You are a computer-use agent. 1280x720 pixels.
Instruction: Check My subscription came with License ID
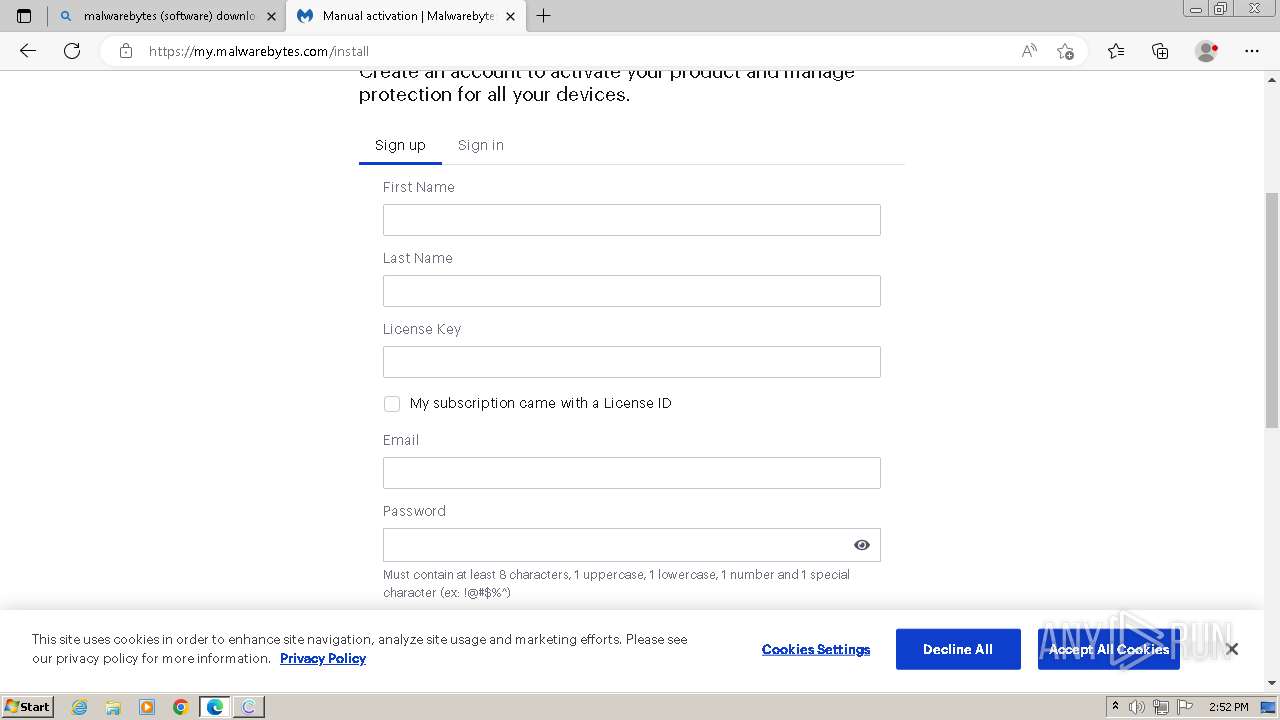pyautogui.click(x=392, y=404)
